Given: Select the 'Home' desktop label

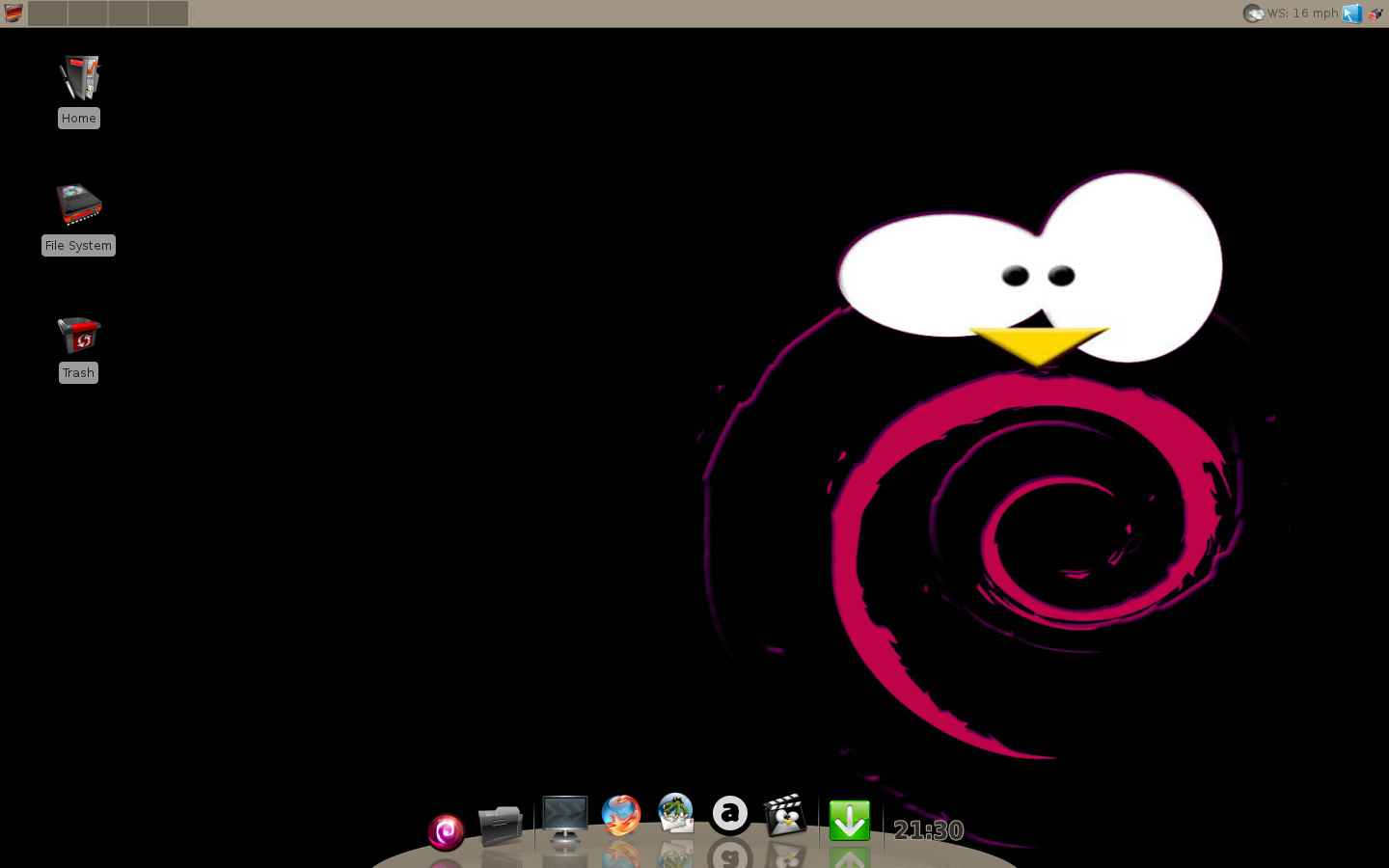Looking at the screenshot, I should [79, 118].
